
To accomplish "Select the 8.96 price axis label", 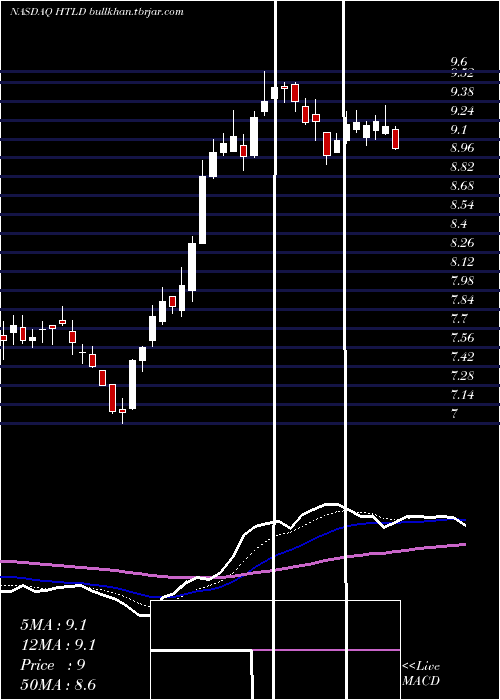I will click(462, 148).
